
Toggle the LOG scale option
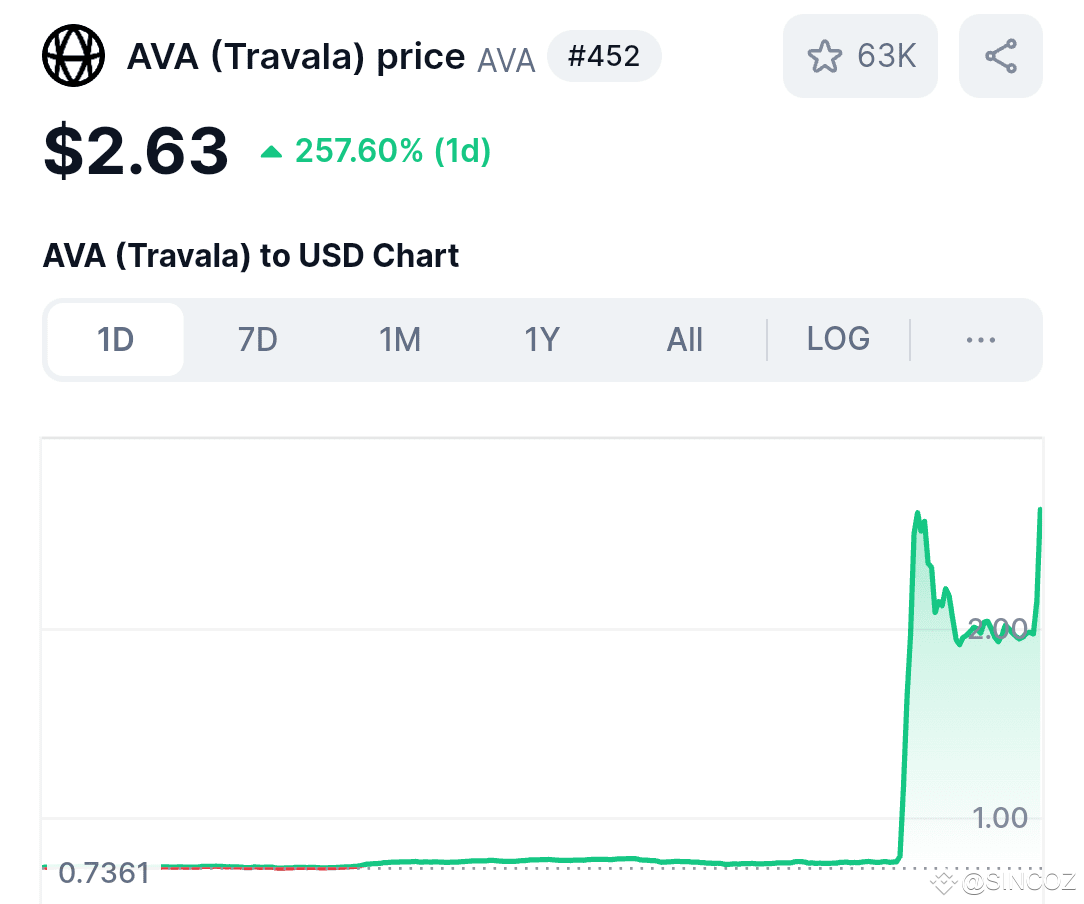(x=837, y=339)
